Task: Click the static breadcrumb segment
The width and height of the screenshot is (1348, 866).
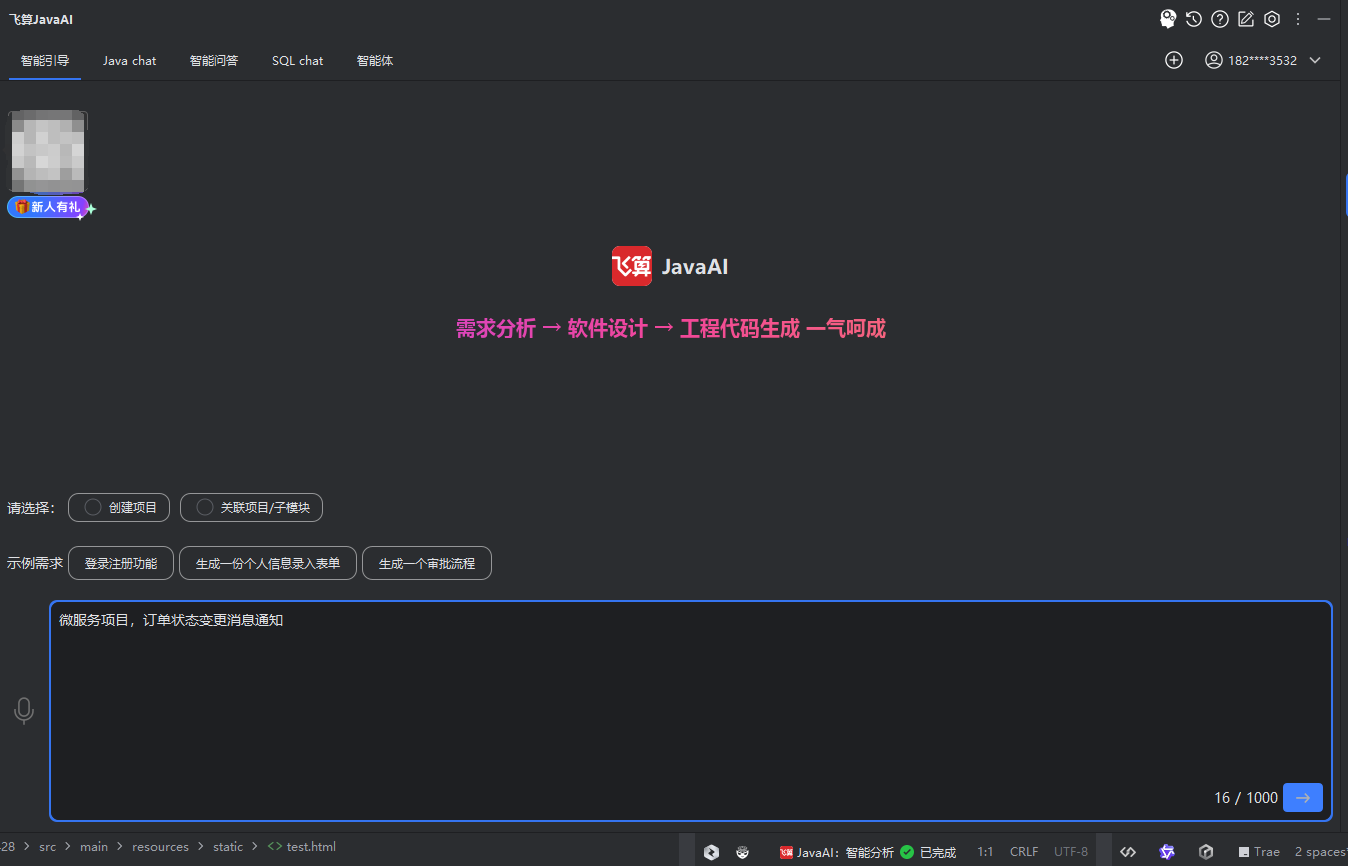Action: coord(228,847)
